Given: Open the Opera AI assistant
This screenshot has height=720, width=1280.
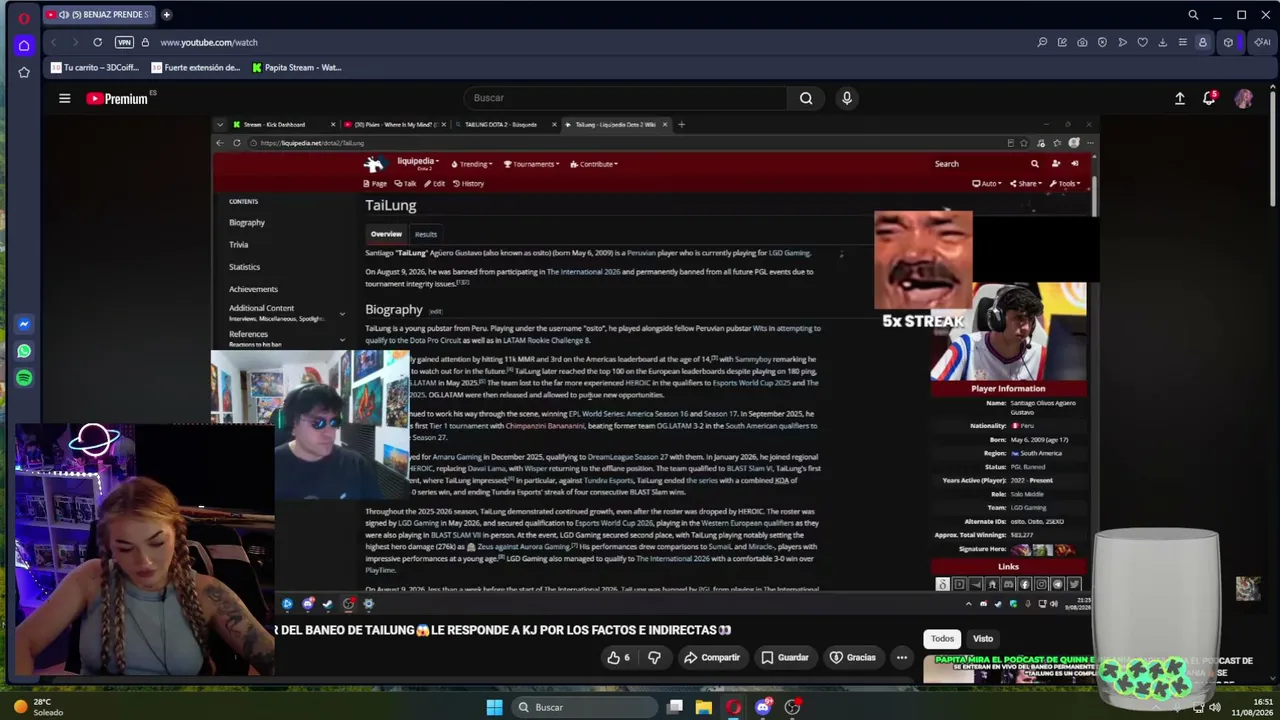Looking at the screenshot, I should 1260,42.
